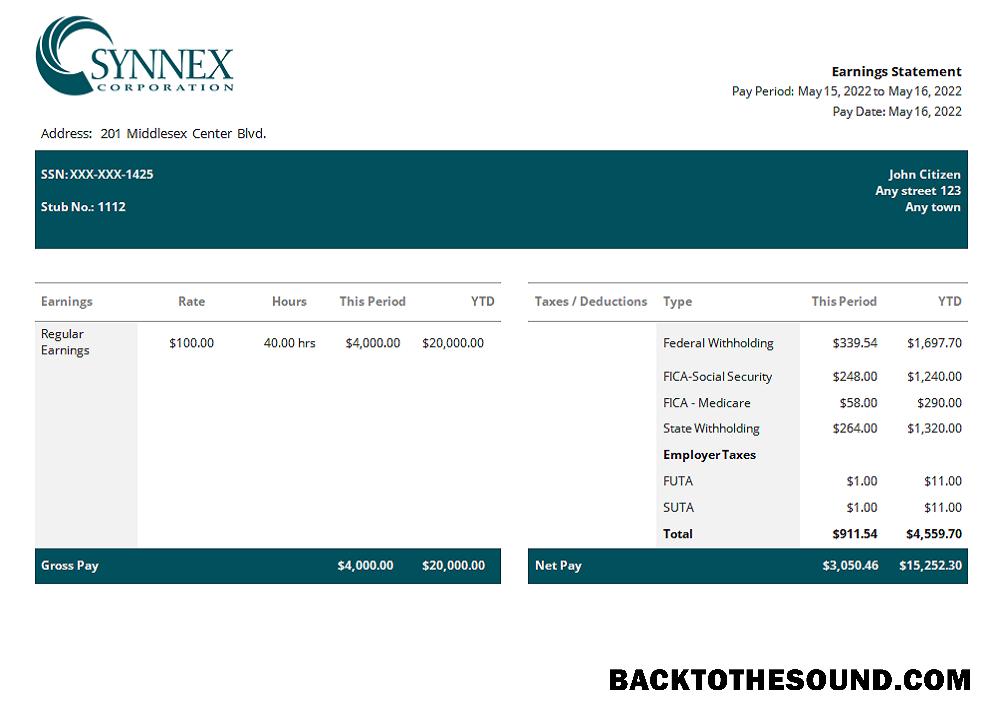The width and height of the screenshot is (1000, 720).
Task: Click FICA Medicare amount '$58.00'
Action: pos(858,403)
